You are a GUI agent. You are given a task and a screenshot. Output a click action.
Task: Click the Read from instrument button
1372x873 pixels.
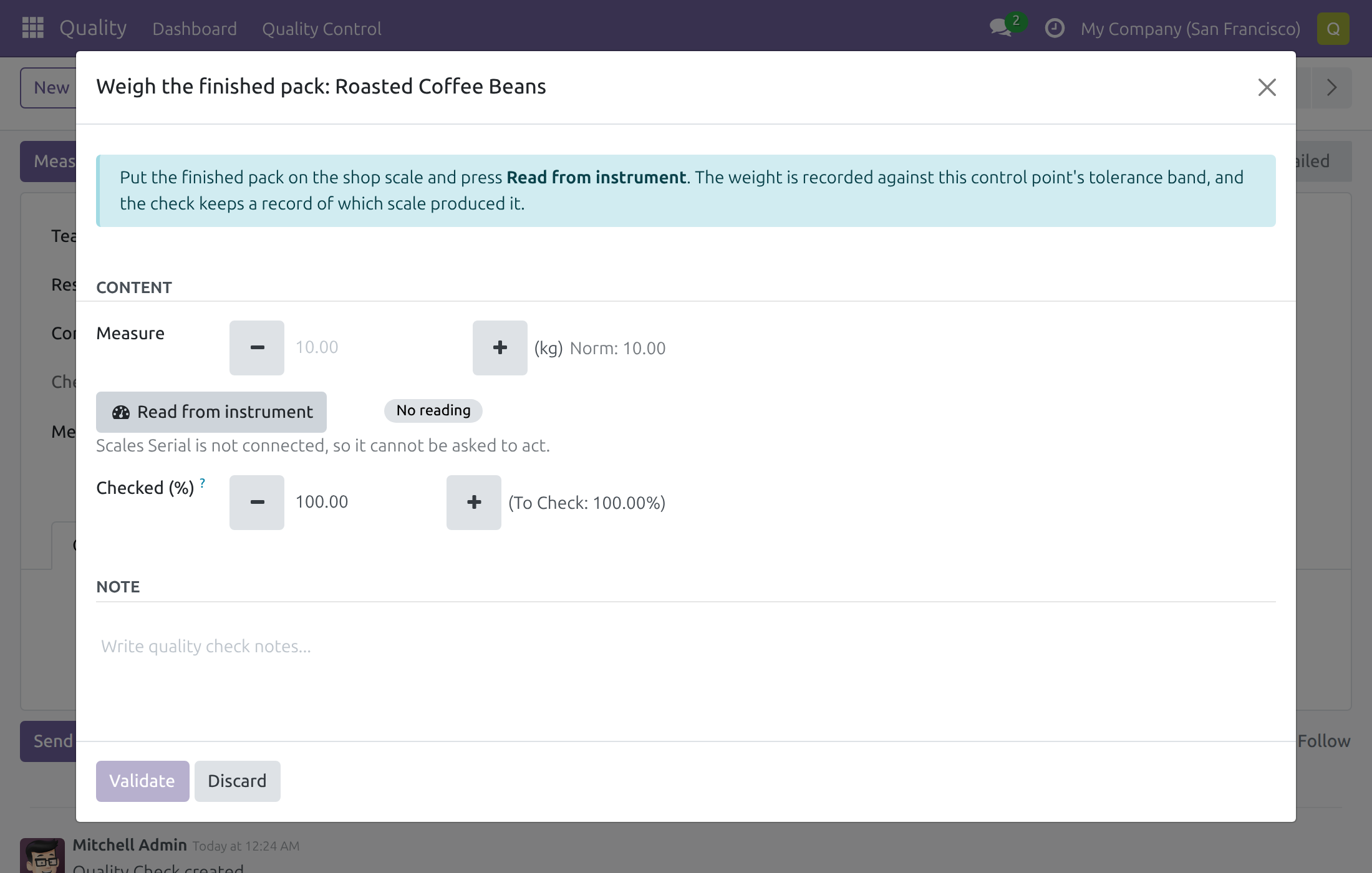pyautogui.click(x=211, y=412)
